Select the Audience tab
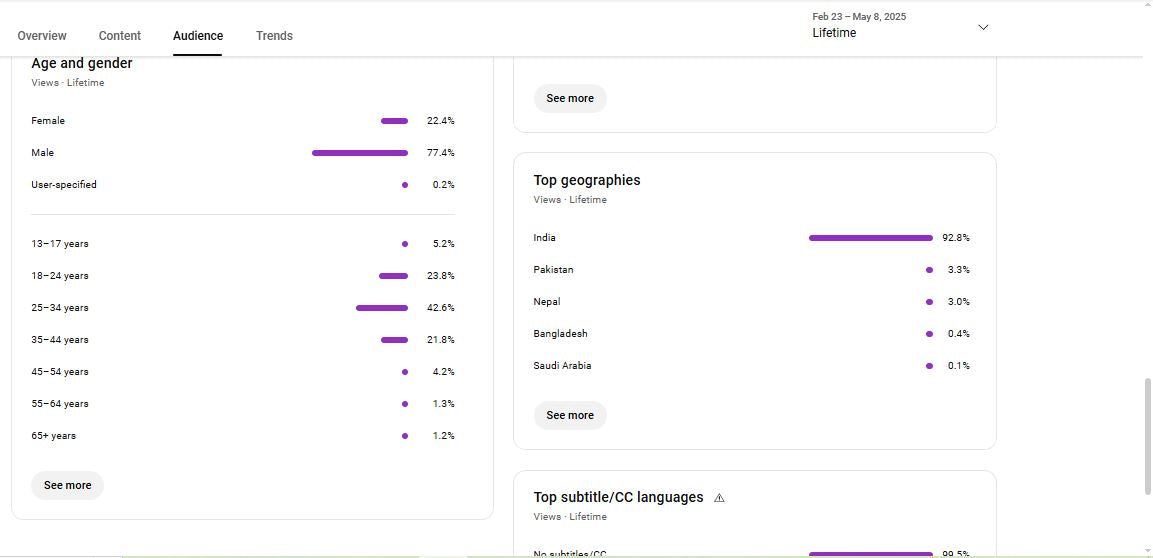 click(198, 36)
